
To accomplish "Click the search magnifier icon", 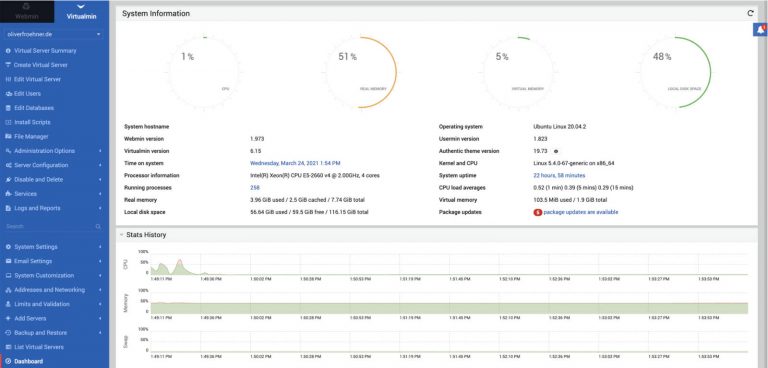I will click(x=98, y=226).
